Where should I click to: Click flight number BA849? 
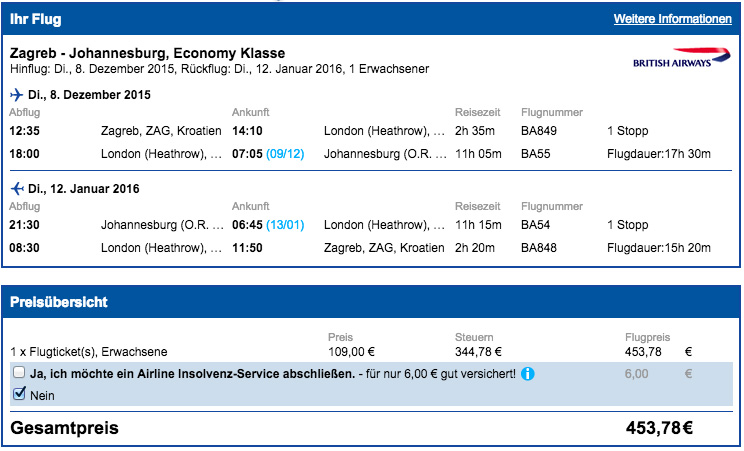539,131
